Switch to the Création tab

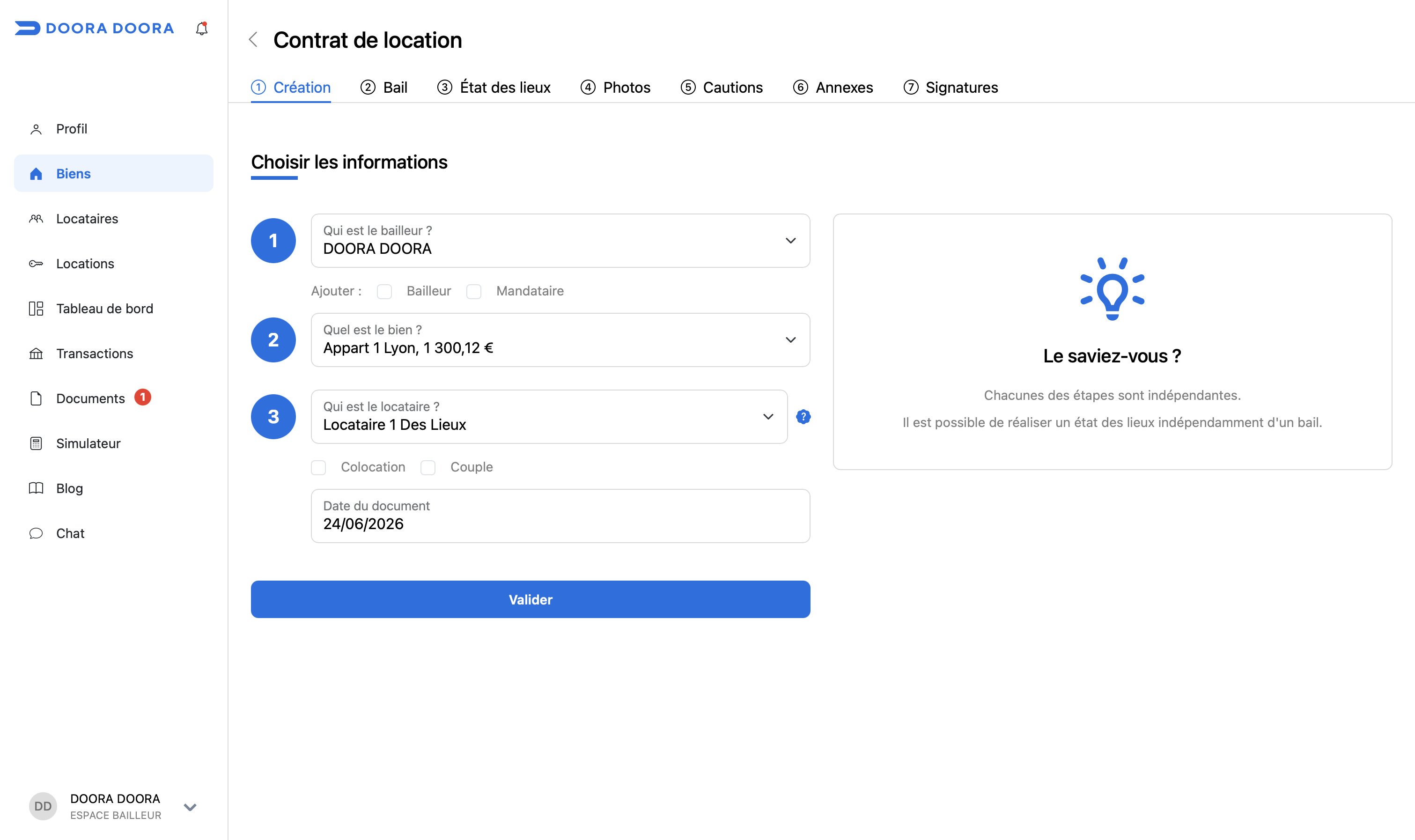[x=291, y=87]
